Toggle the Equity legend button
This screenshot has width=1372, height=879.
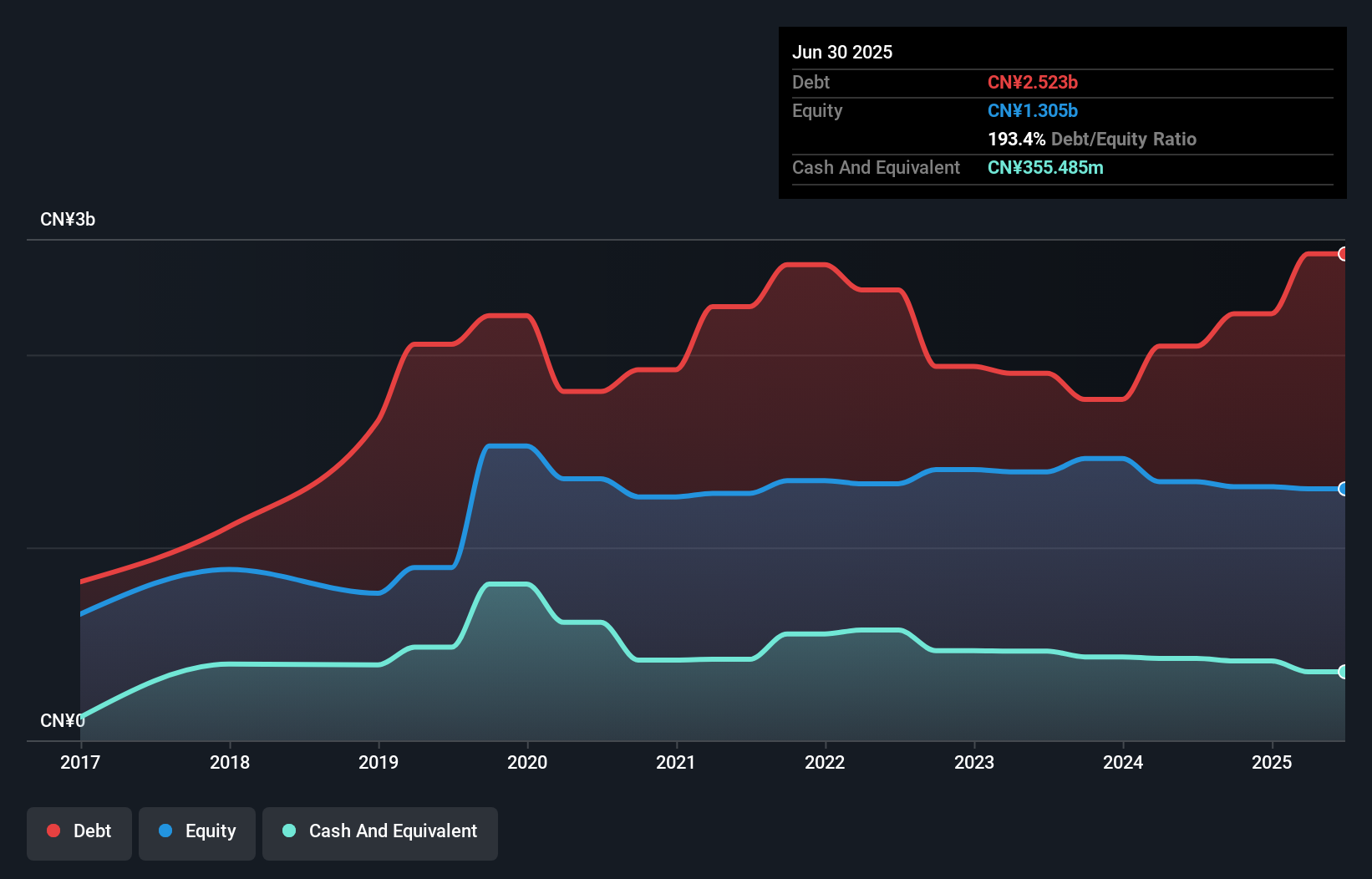coord(197,831)
